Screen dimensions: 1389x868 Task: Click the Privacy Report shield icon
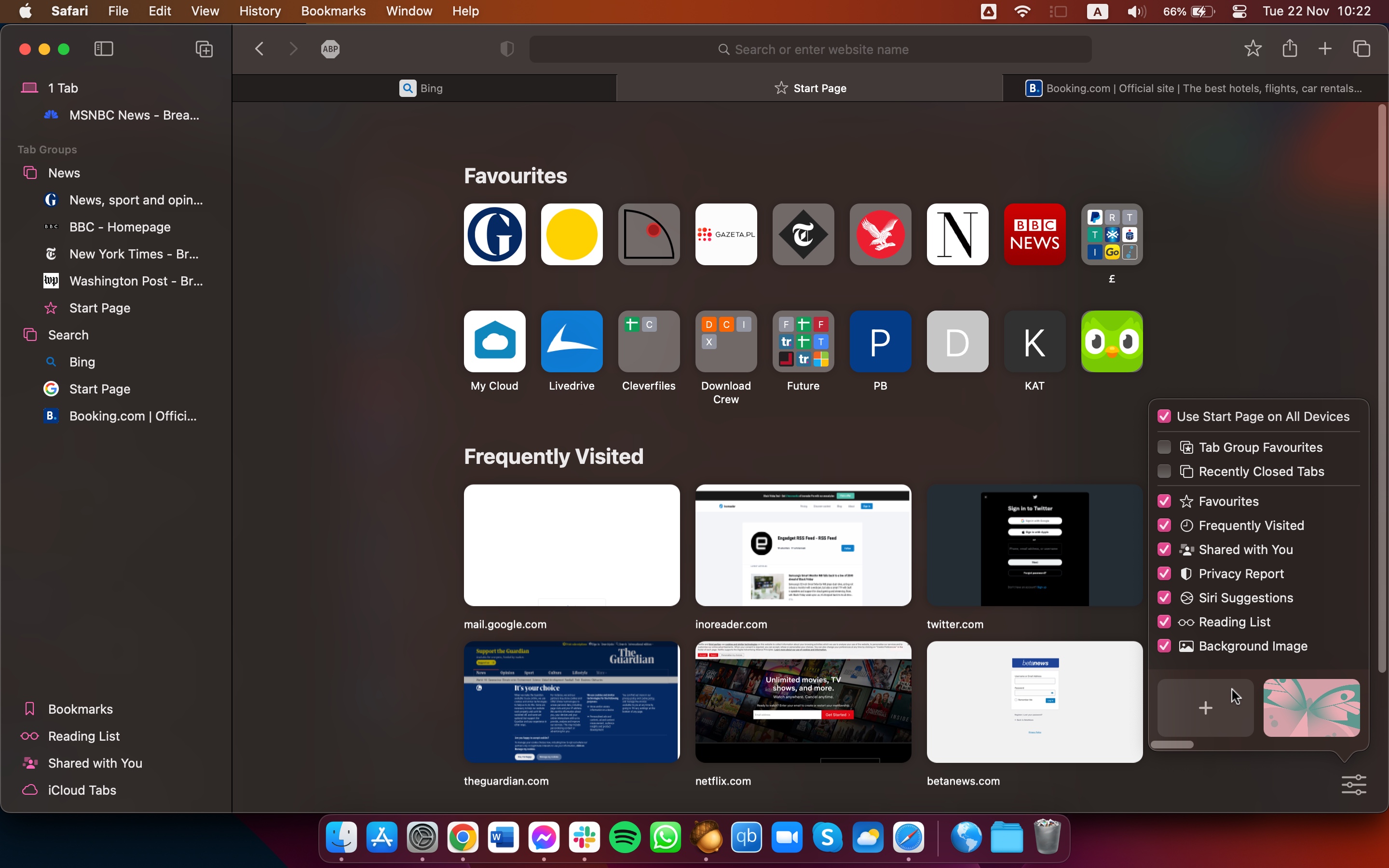click(507, 49)
